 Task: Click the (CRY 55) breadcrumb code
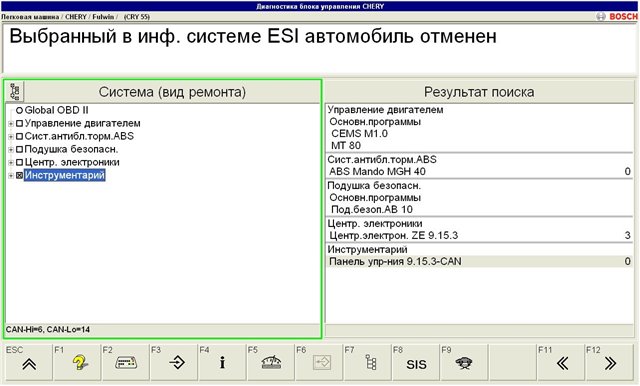tap(137, 17)
